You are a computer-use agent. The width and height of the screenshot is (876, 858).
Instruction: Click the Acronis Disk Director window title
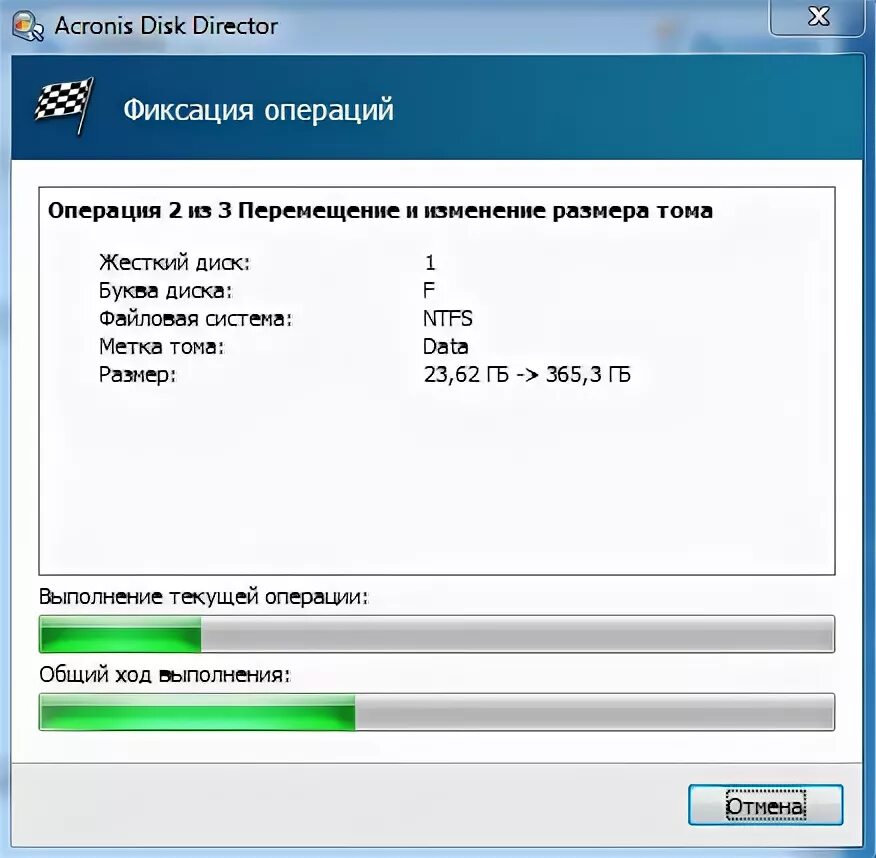[166, 26]
